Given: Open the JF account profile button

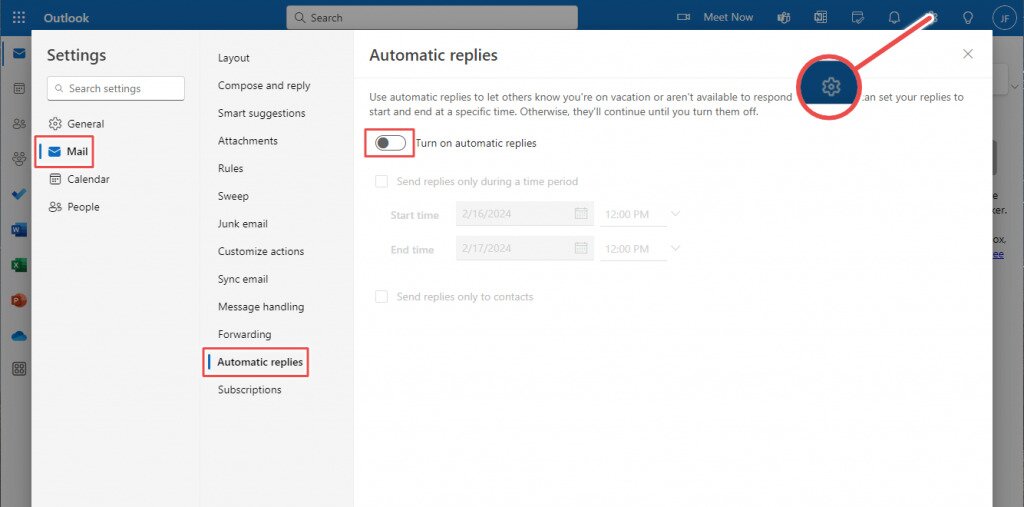Looking at the screenshot, I should tap(1003, 17).
